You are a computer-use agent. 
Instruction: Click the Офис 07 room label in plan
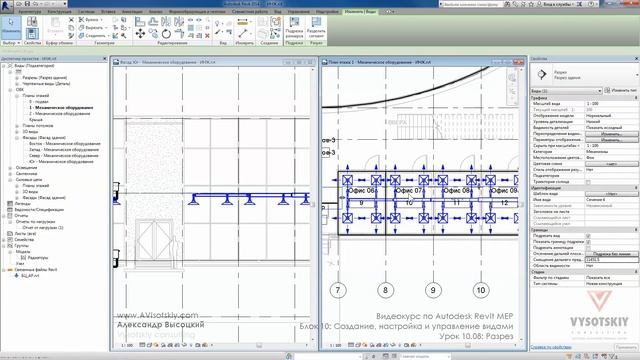click(x=409, y=191)
